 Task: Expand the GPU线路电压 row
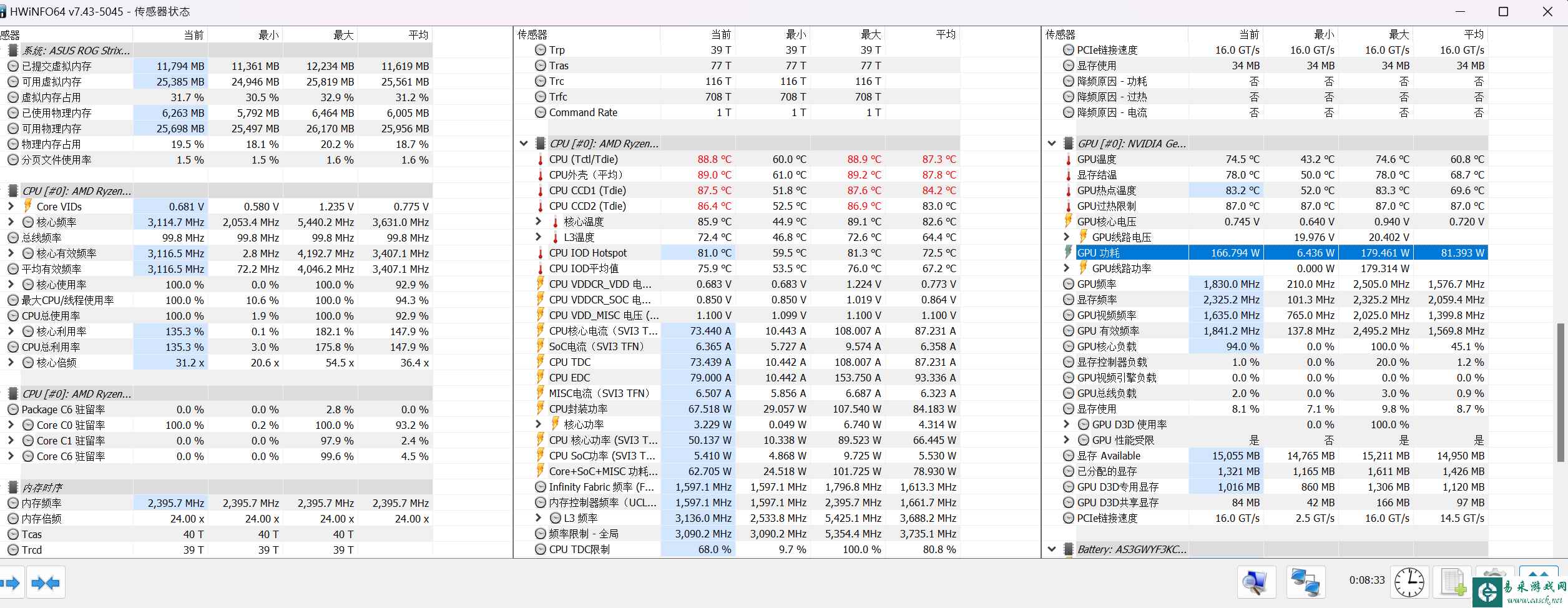1067,237
